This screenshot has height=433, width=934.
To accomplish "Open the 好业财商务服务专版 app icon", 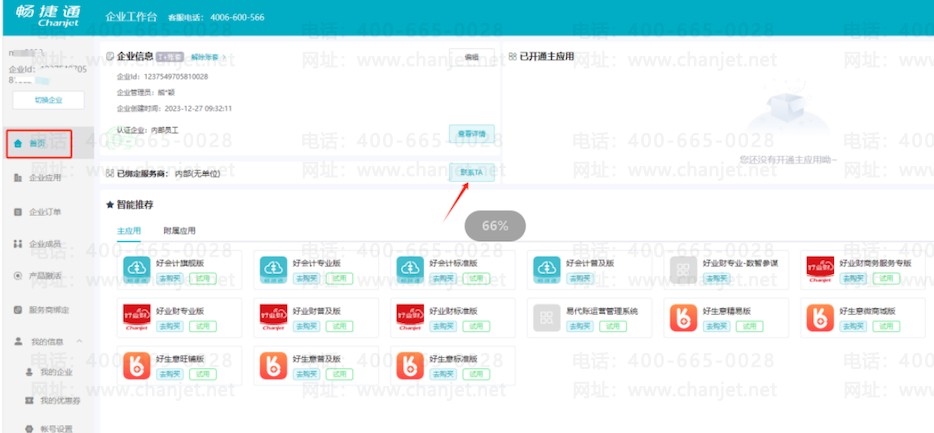I will click(820, 270).
